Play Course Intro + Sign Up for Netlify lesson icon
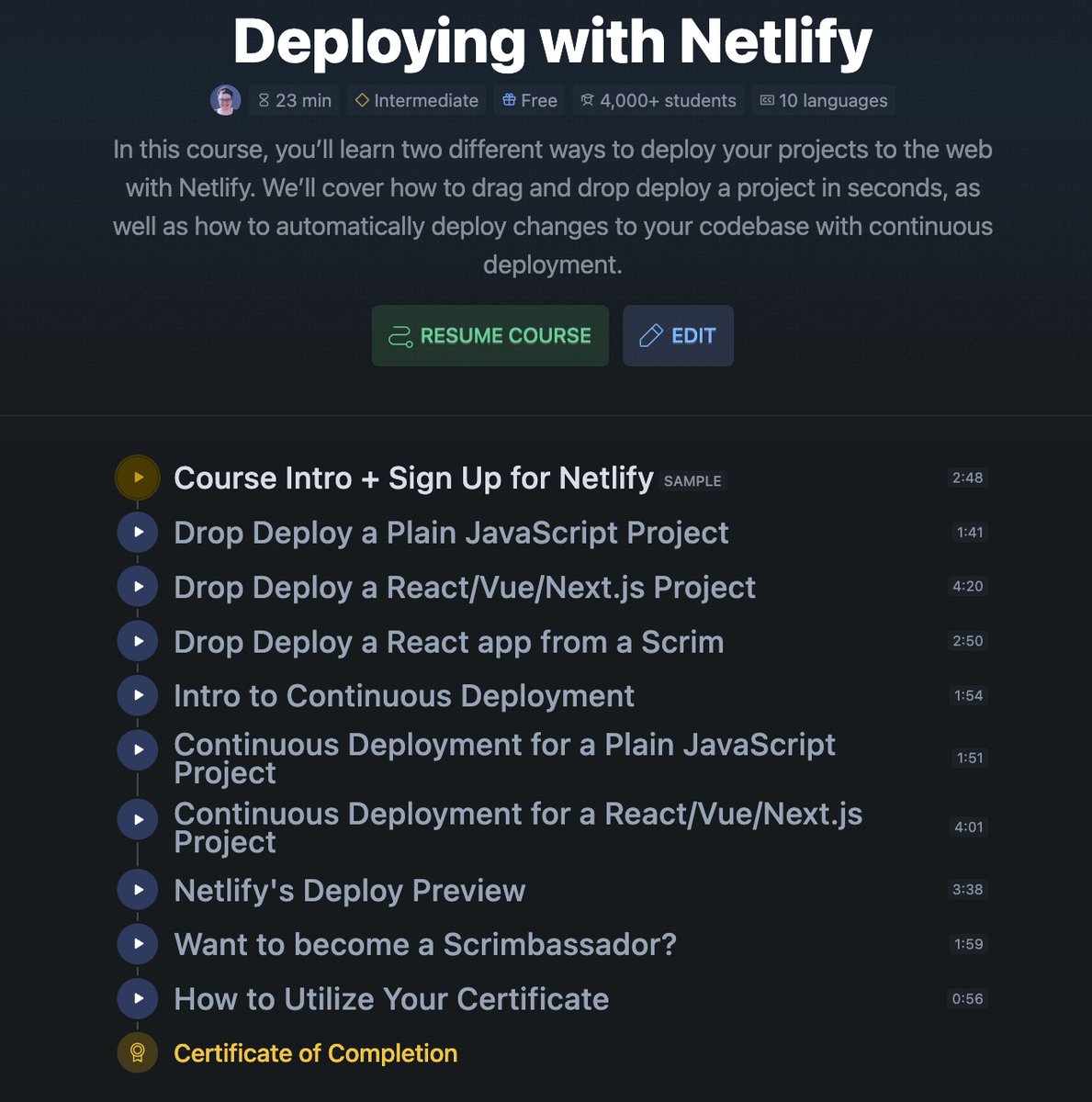Image resolution: width=1092 pixels, height=1102 pixels. [138, 478]
